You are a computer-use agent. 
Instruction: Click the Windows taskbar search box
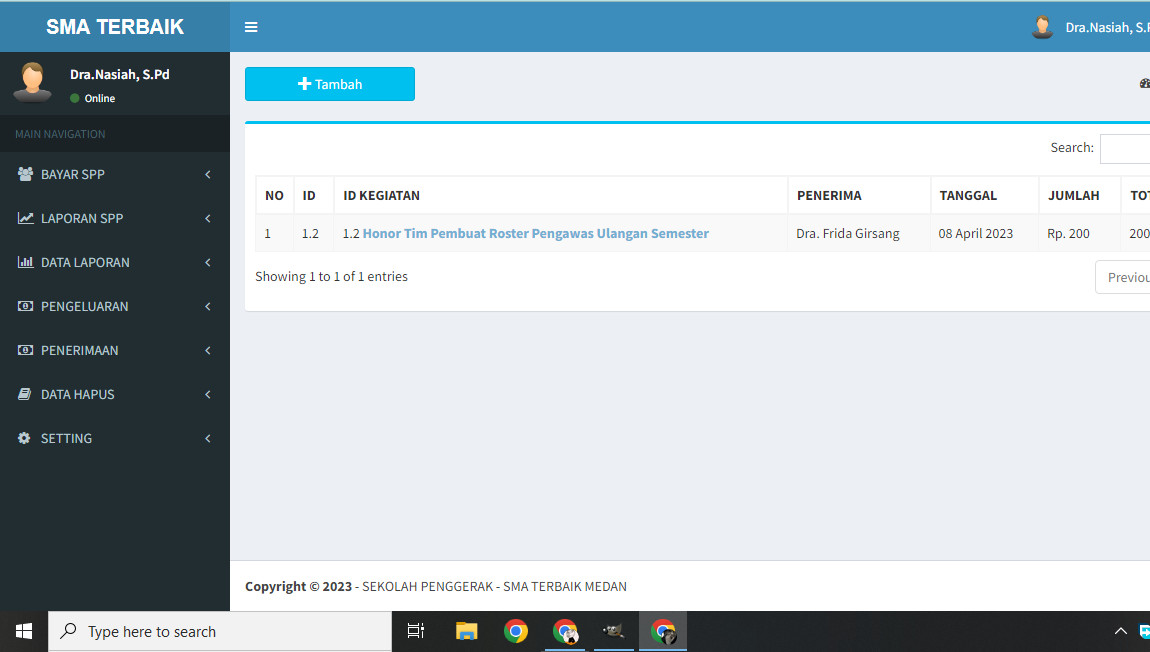coord(220,632)
